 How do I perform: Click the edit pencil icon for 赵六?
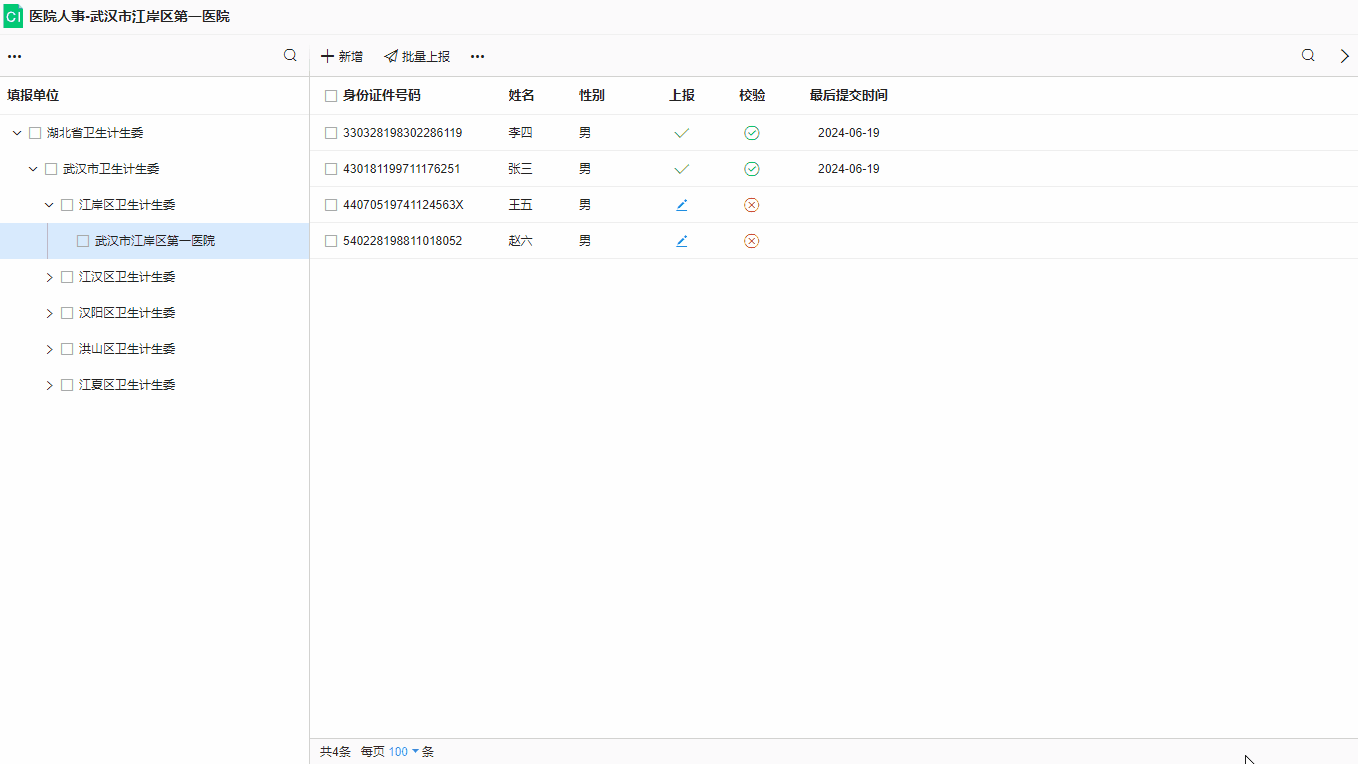(682, 241)
